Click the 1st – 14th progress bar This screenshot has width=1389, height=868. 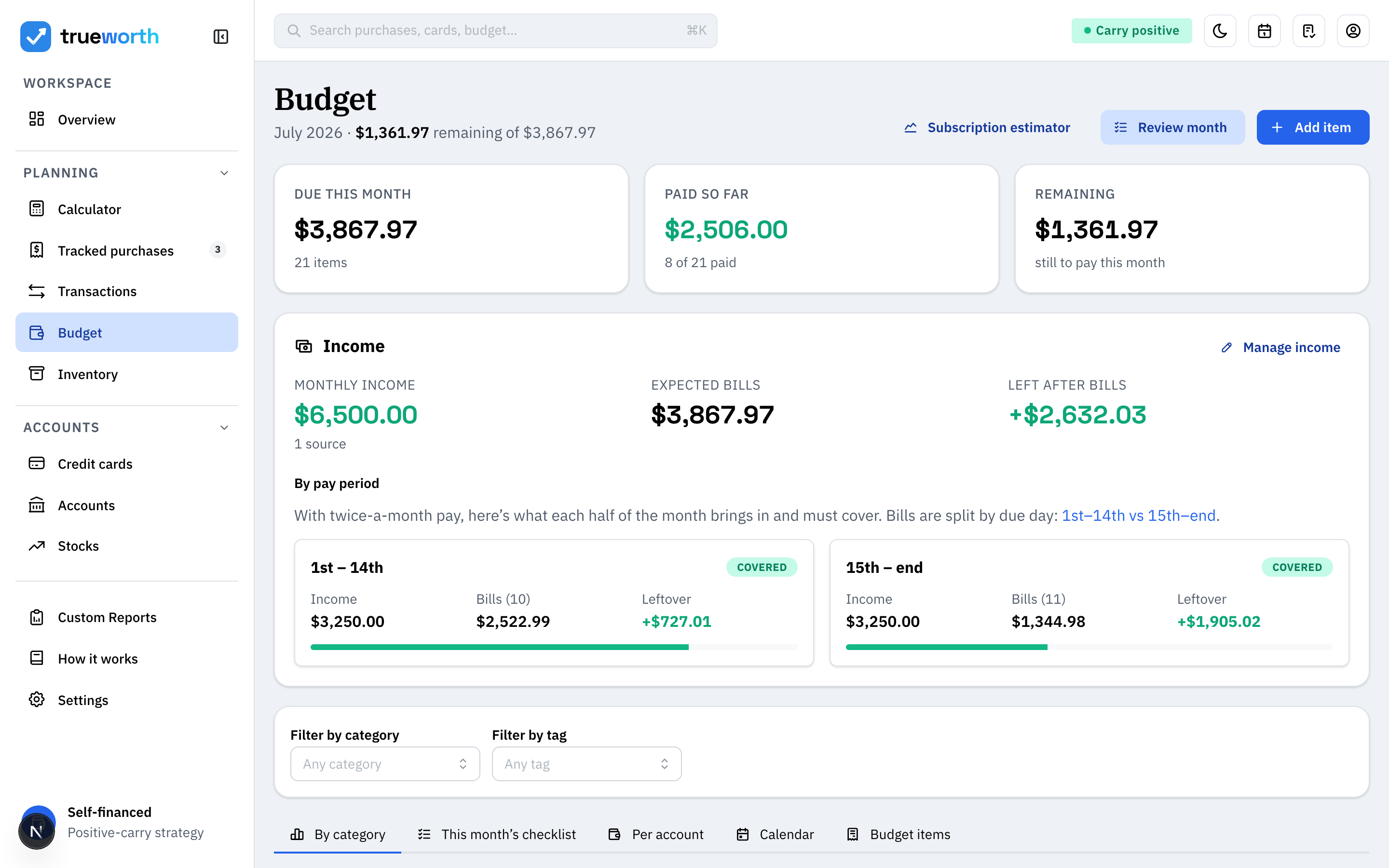click(x=554, y=647)
